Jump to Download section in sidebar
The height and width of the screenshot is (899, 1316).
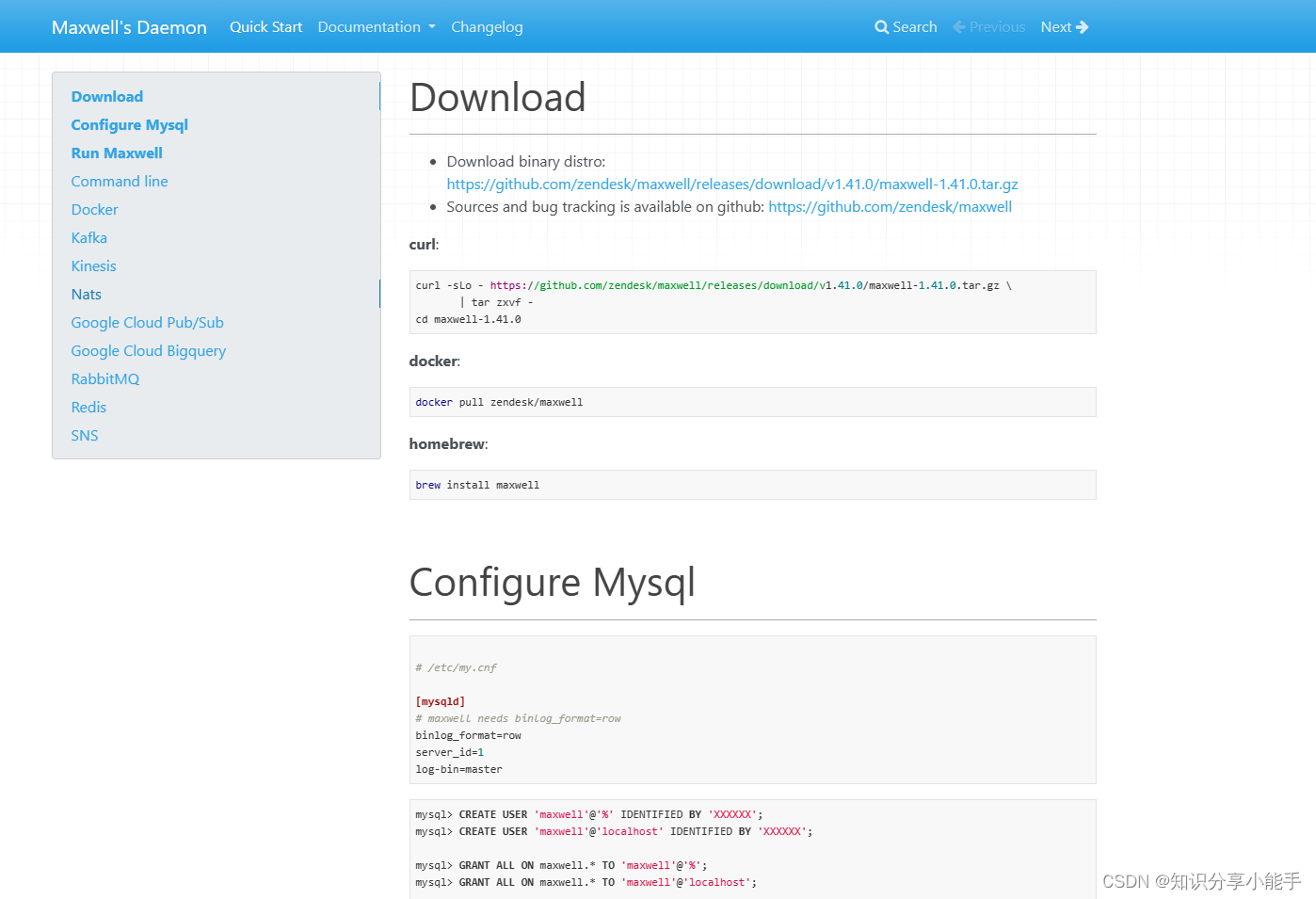tap(107, 96)
